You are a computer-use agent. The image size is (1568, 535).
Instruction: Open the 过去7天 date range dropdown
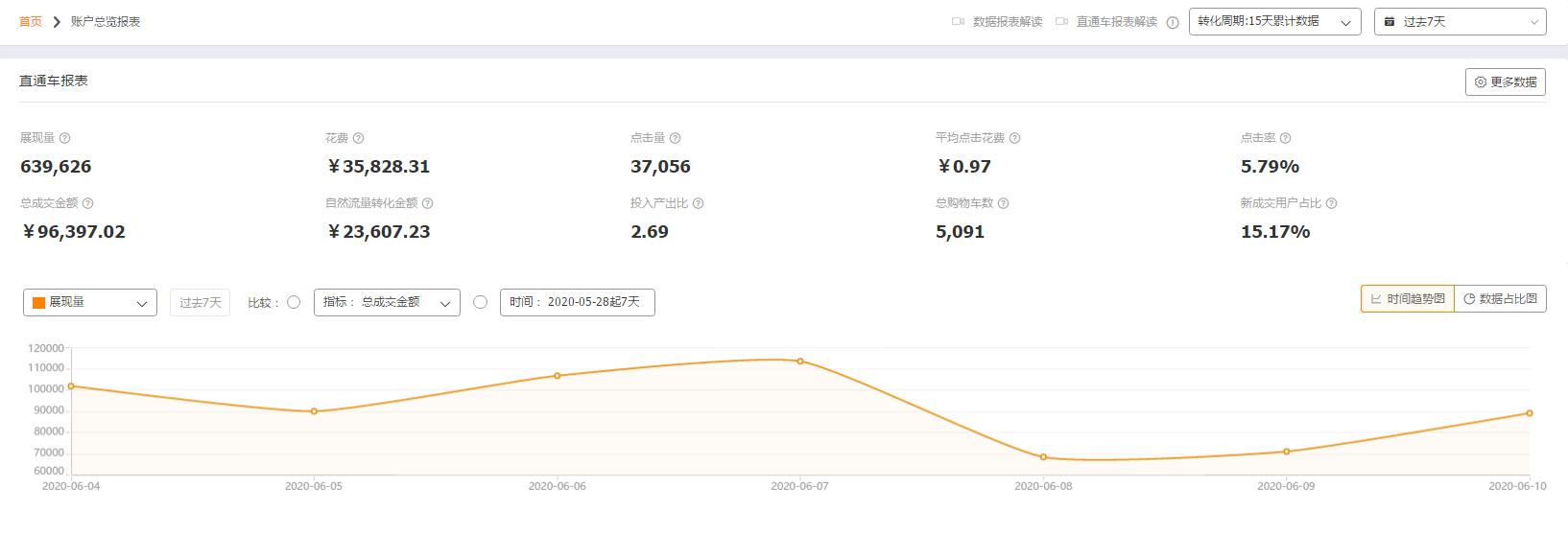coord(1460,21)
